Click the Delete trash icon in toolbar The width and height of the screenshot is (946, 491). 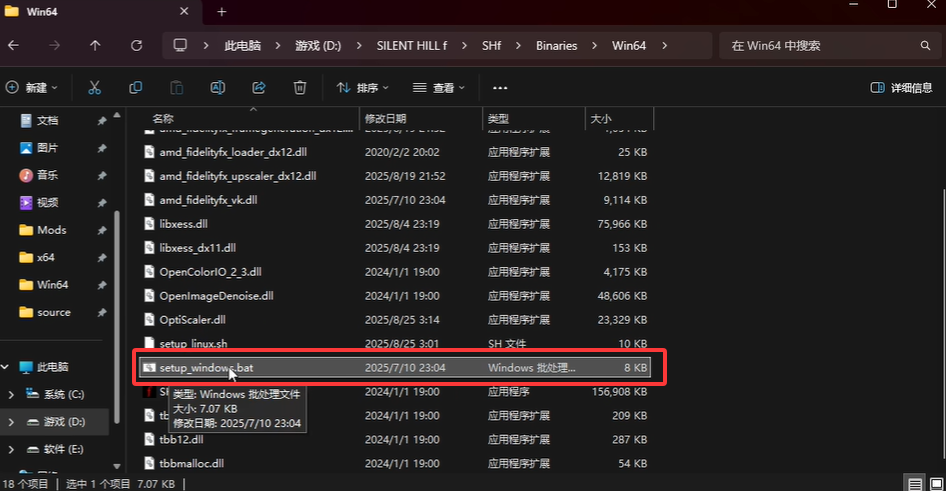point(299,88)
